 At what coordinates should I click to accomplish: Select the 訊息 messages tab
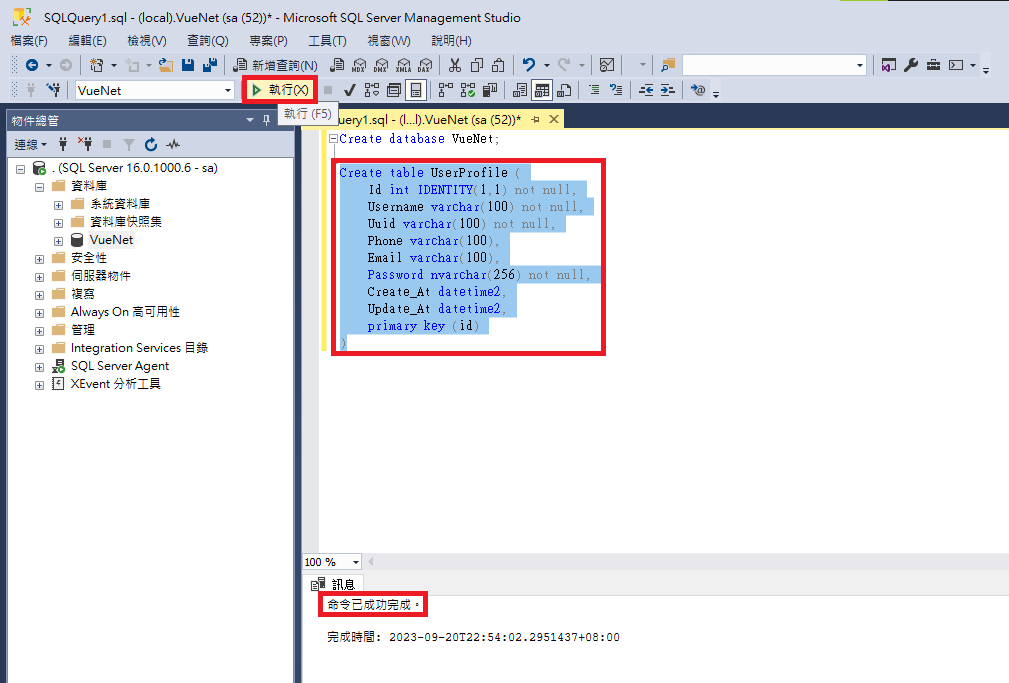(333, 585)
